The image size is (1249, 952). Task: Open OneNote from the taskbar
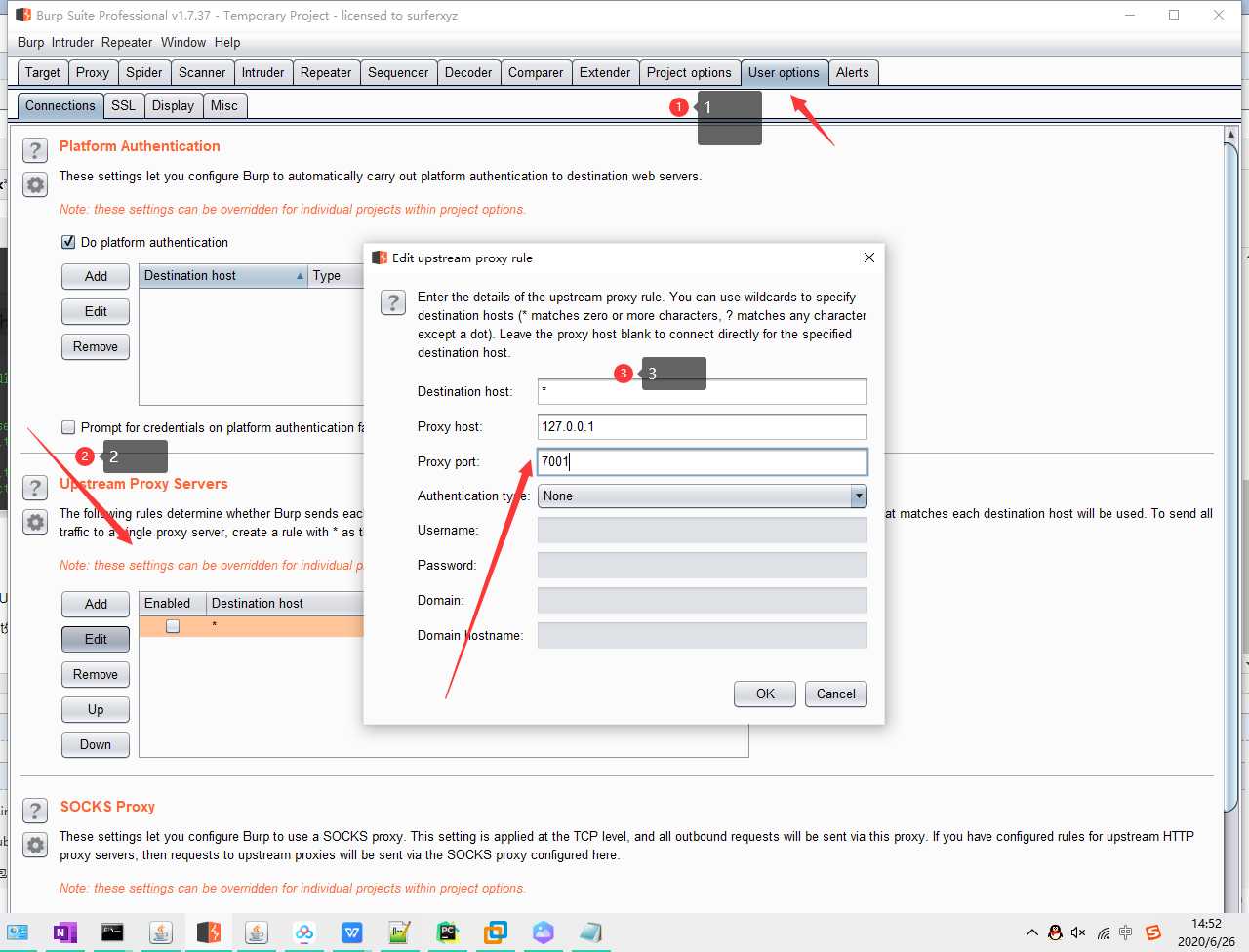tap(64, 932)
